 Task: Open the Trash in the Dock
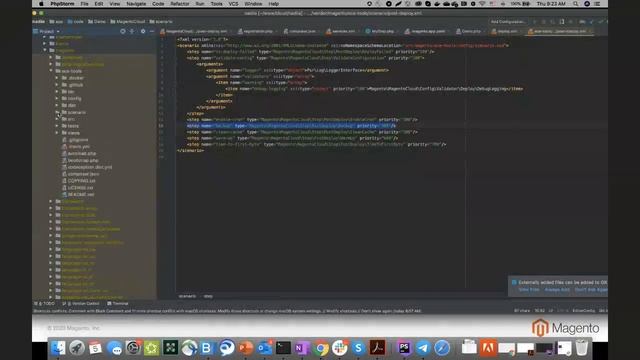(x=582, y=348)
